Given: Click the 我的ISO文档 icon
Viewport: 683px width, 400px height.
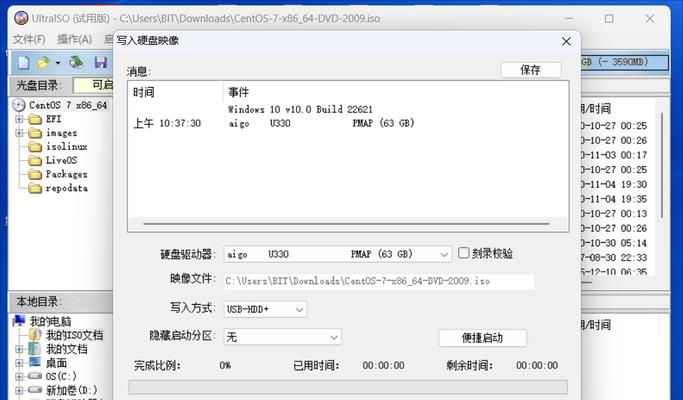Looking at the screenshot, I should [35, 335].
